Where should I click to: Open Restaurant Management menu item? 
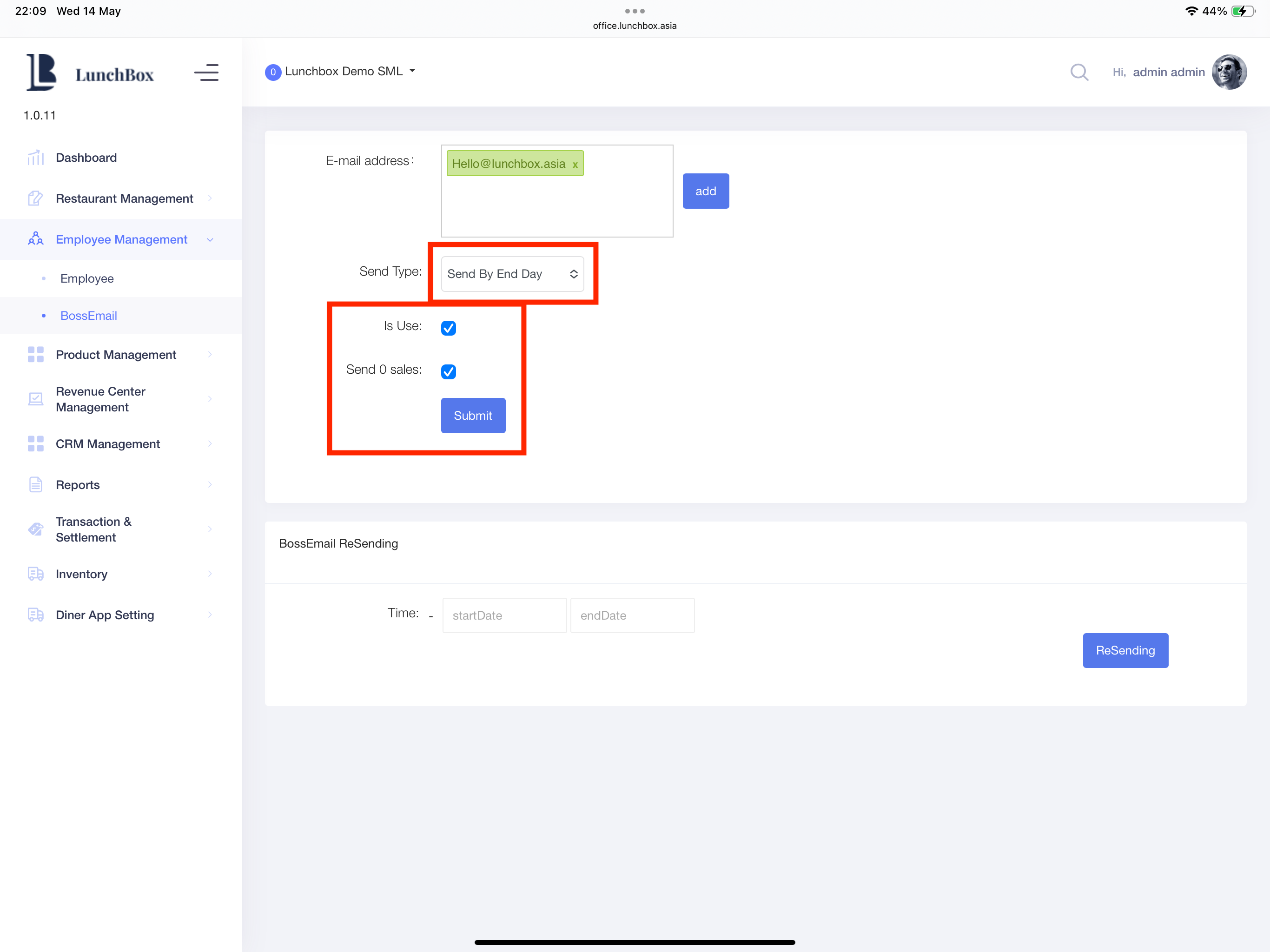tap(120, 198)
